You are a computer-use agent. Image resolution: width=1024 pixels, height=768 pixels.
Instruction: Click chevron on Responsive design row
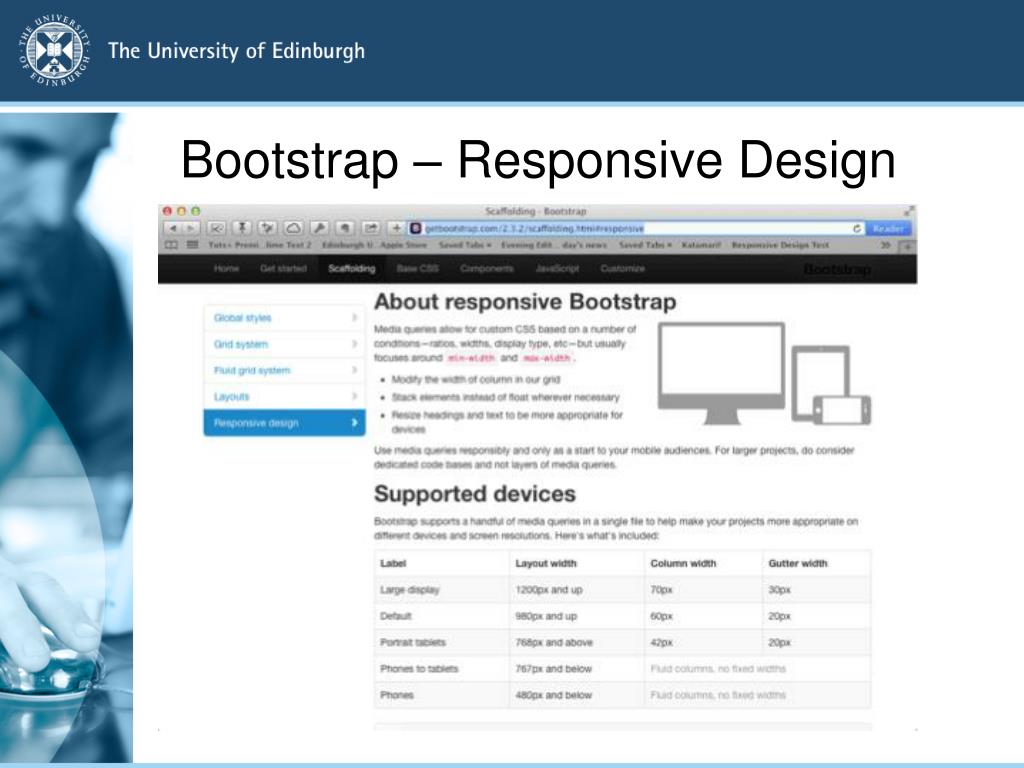coord(355,423)
